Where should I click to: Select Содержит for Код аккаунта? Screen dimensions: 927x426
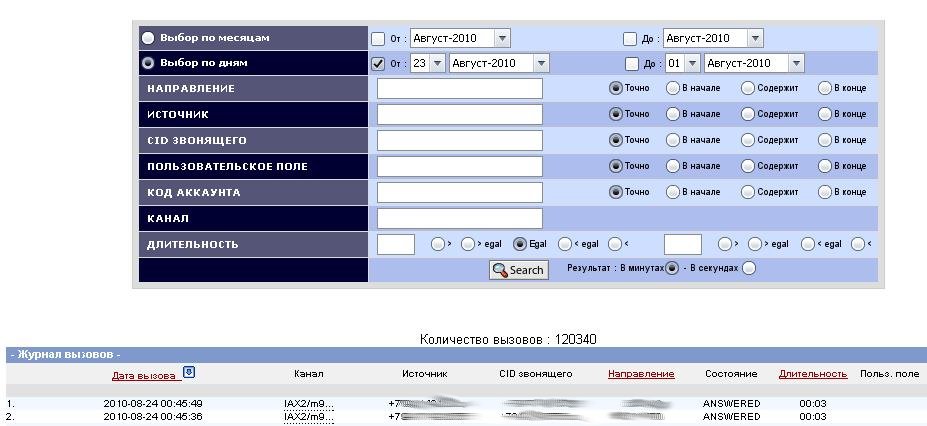coord(748,192)
